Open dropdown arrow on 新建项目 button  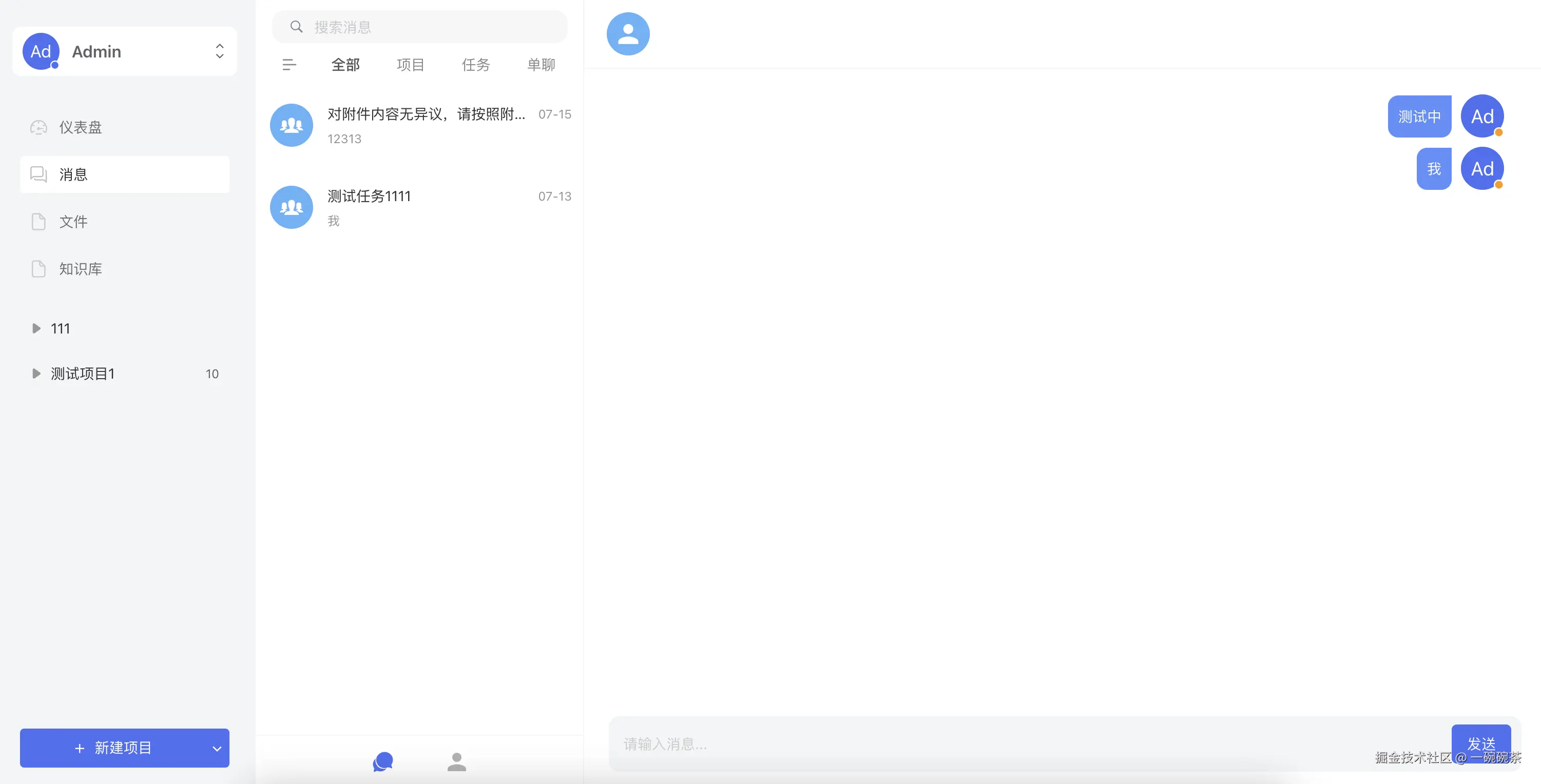coord(217,748)
